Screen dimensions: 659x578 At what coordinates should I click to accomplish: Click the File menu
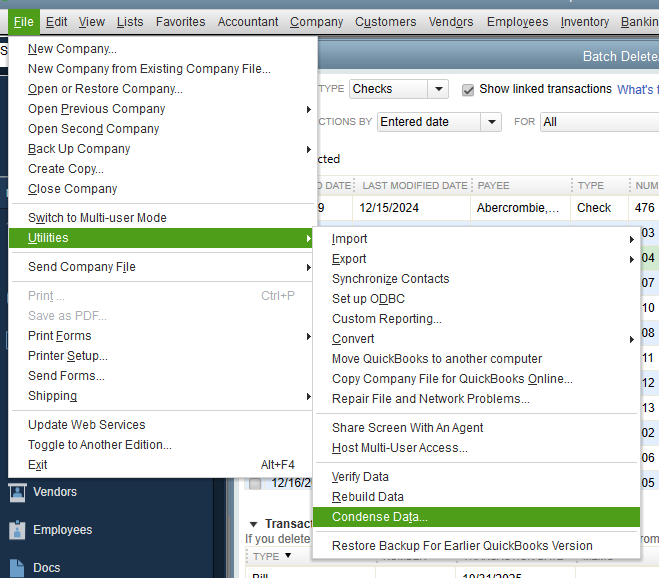click(x=24, y=22)
